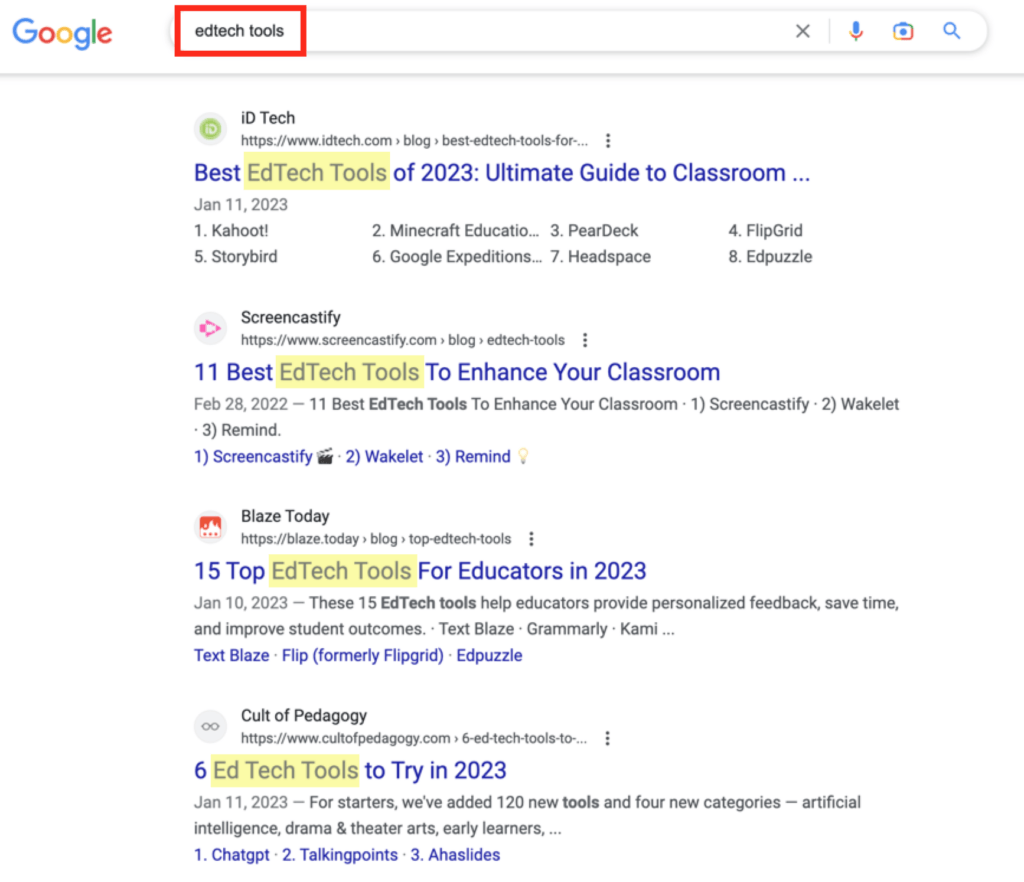Click inside the edtech tools search box
Image resolution: width=1024 pixels, height=882 pixels.
pyautogui.click(x=240, y=31)
